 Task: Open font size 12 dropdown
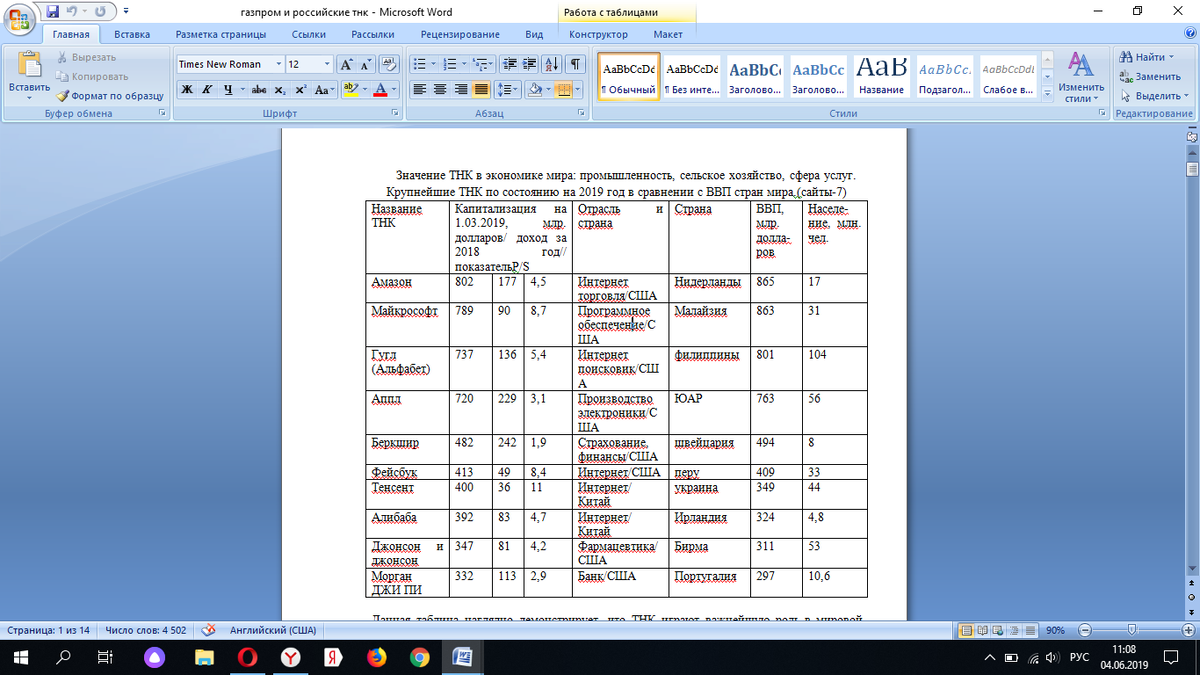click(327, 64)
